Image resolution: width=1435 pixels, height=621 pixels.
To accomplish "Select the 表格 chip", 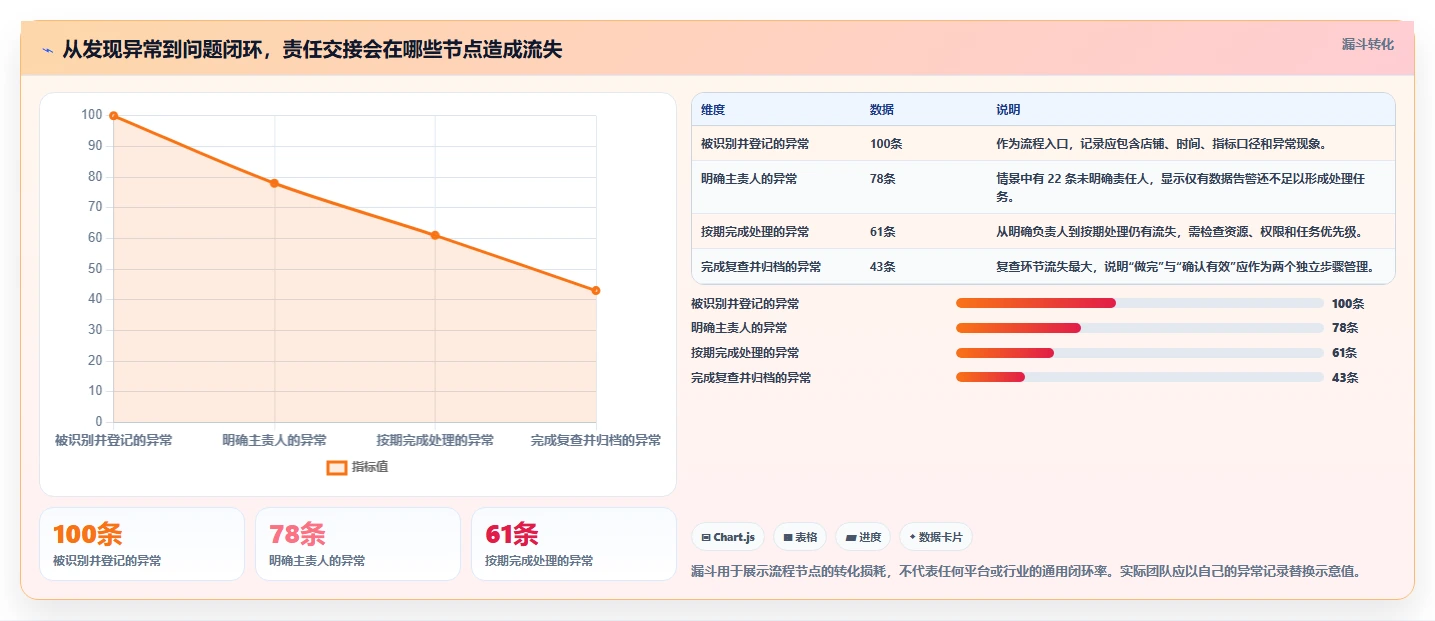I will (800, 537).
